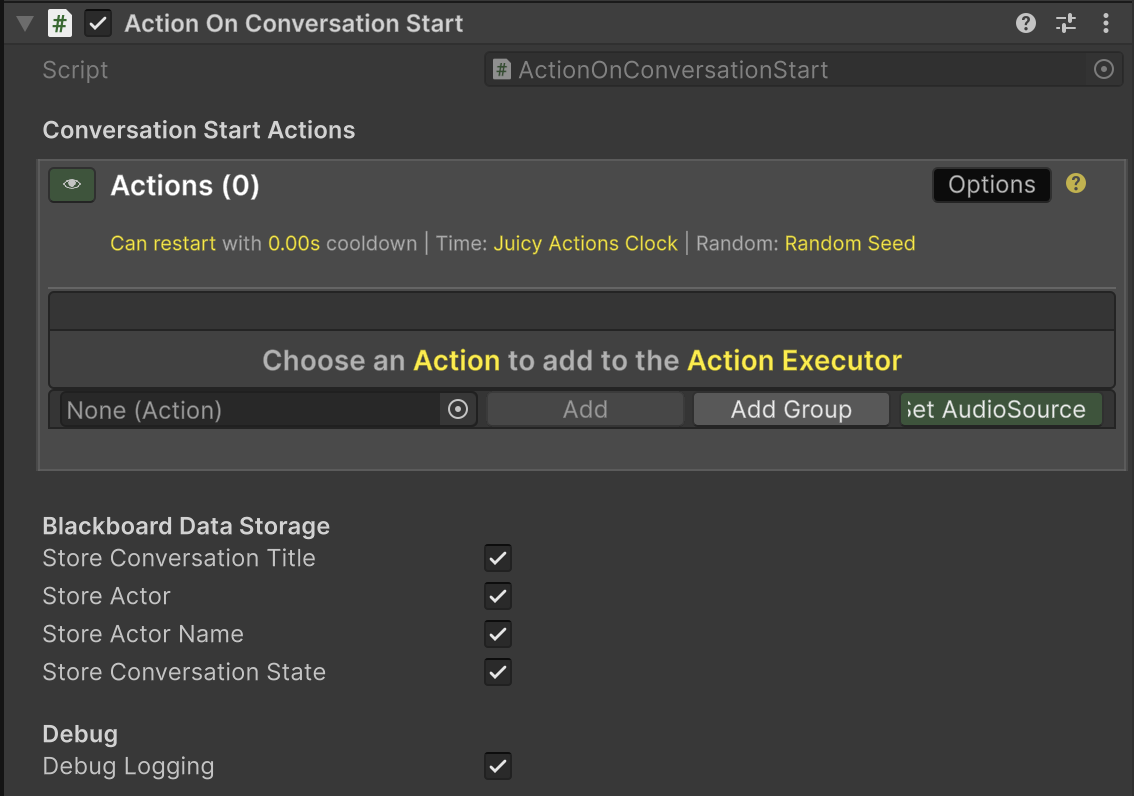Disable Debug Logging checkbox
This screenshot has height=796, width=1134.
pyautogui.click(x=498, y=767)
